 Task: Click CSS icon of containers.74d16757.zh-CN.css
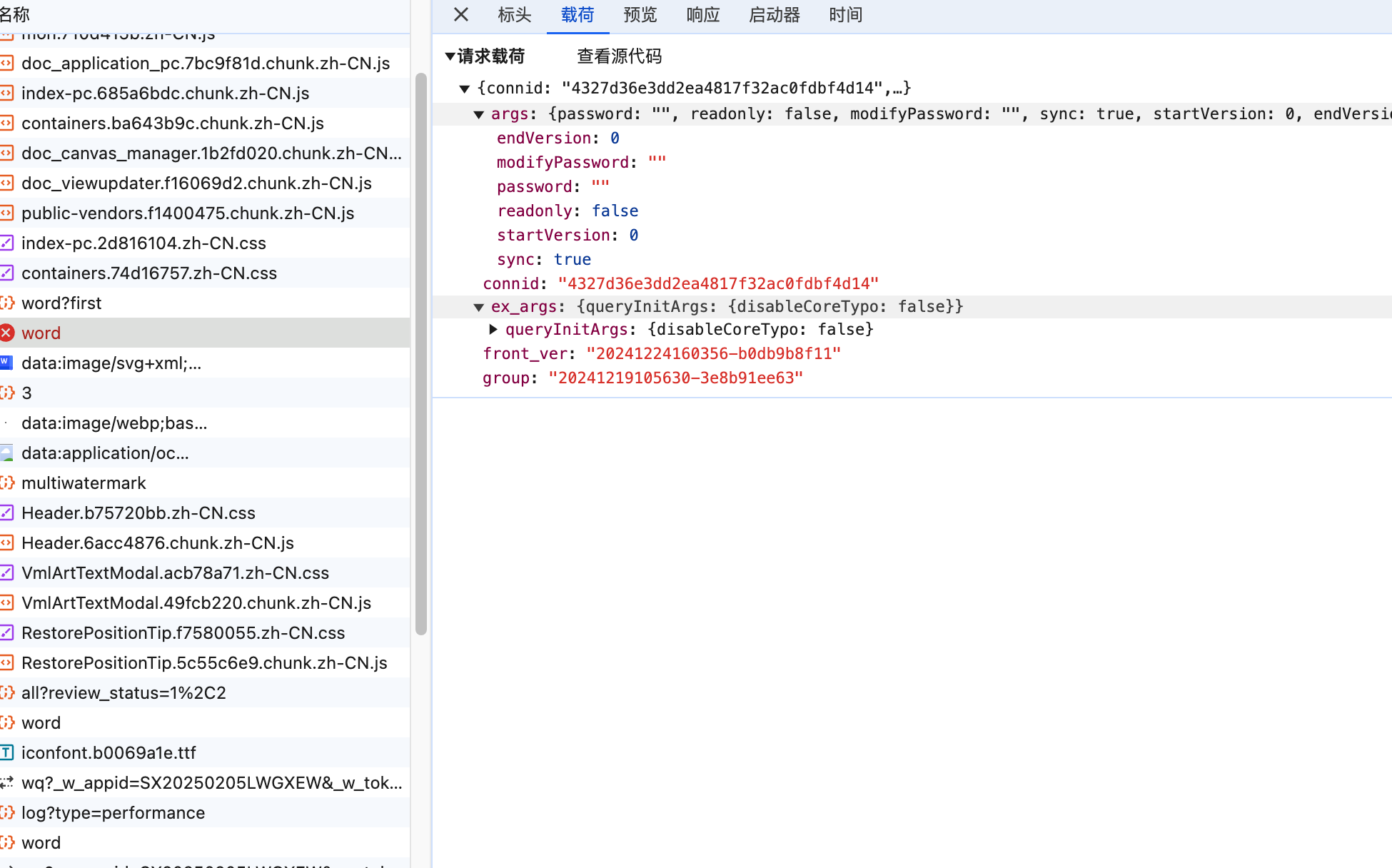tap(7, 273)
